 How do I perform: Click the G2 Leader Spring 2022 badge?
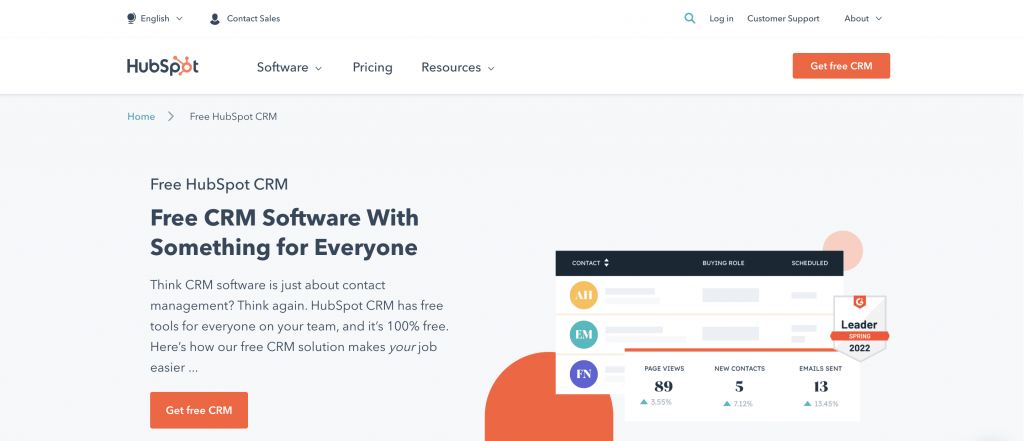click(859, 328)
